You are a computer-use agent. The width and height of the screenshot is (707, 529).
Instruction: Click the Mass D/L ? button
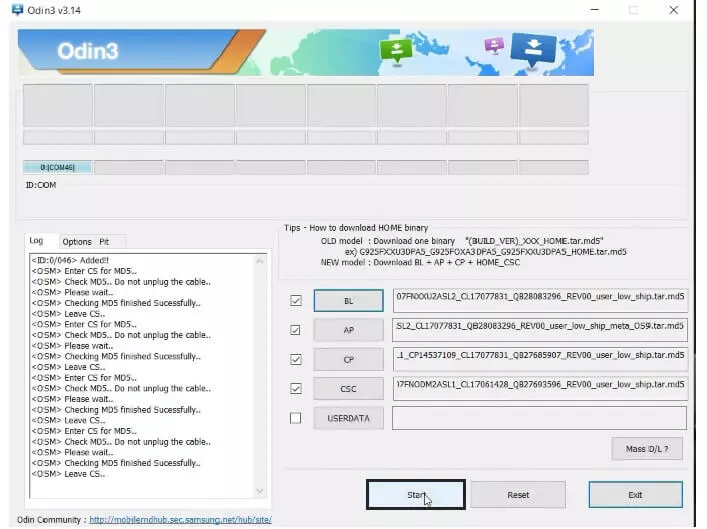647,449
